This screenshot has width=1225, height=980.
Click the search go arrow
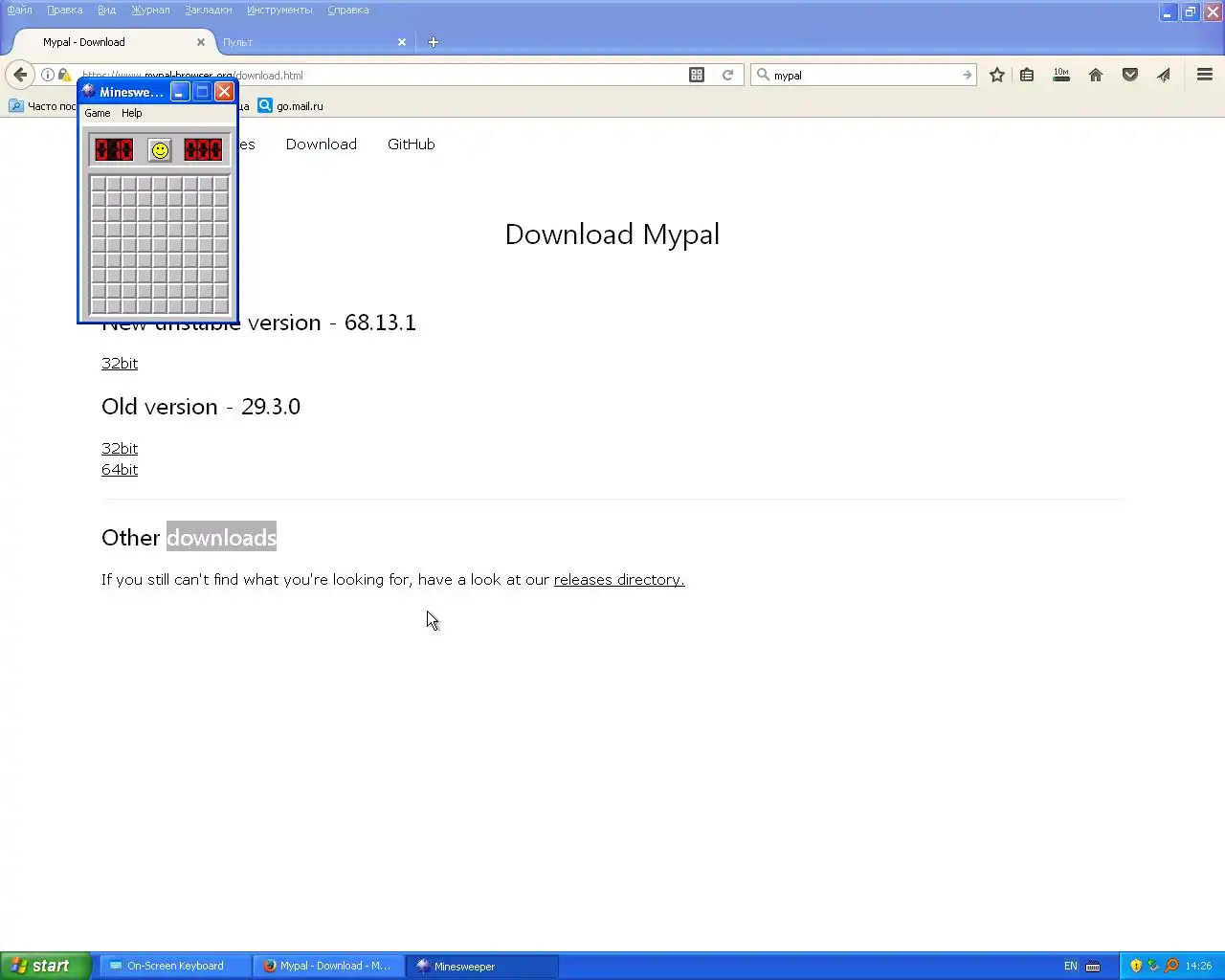pos(967,75)
